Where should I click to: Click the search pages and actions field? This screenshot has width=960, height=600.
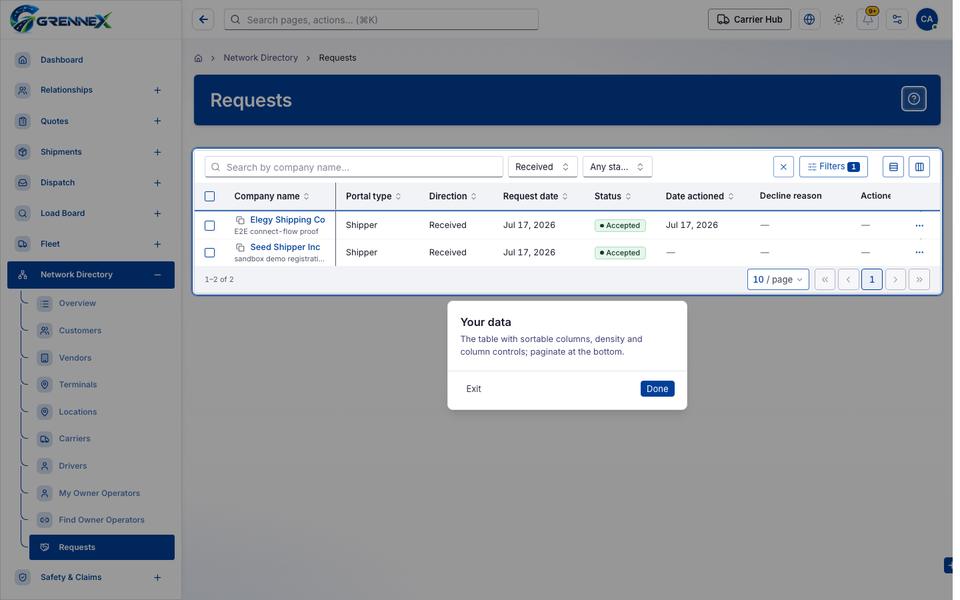point(381,20)
